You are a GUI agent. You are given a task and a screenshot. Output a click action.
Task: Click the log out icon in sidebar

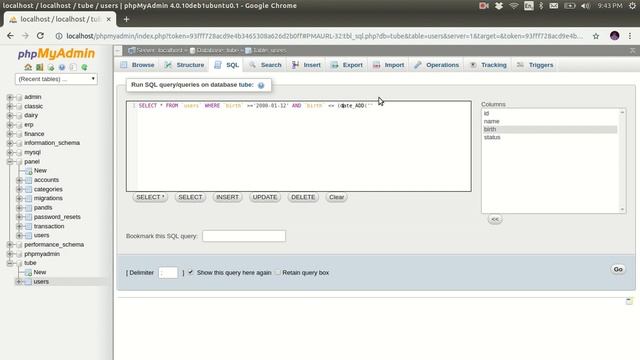tap(40, 67)
